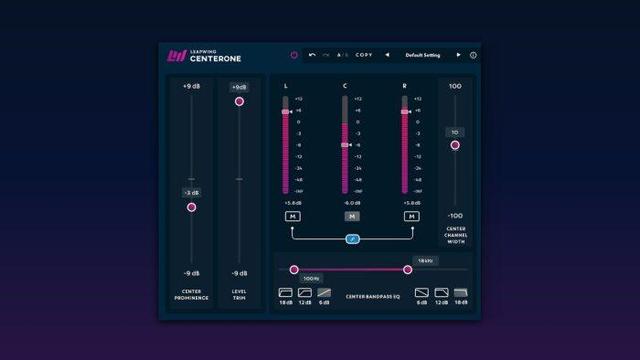Click the +5.8 dB value under R meter

pos(412,203)
